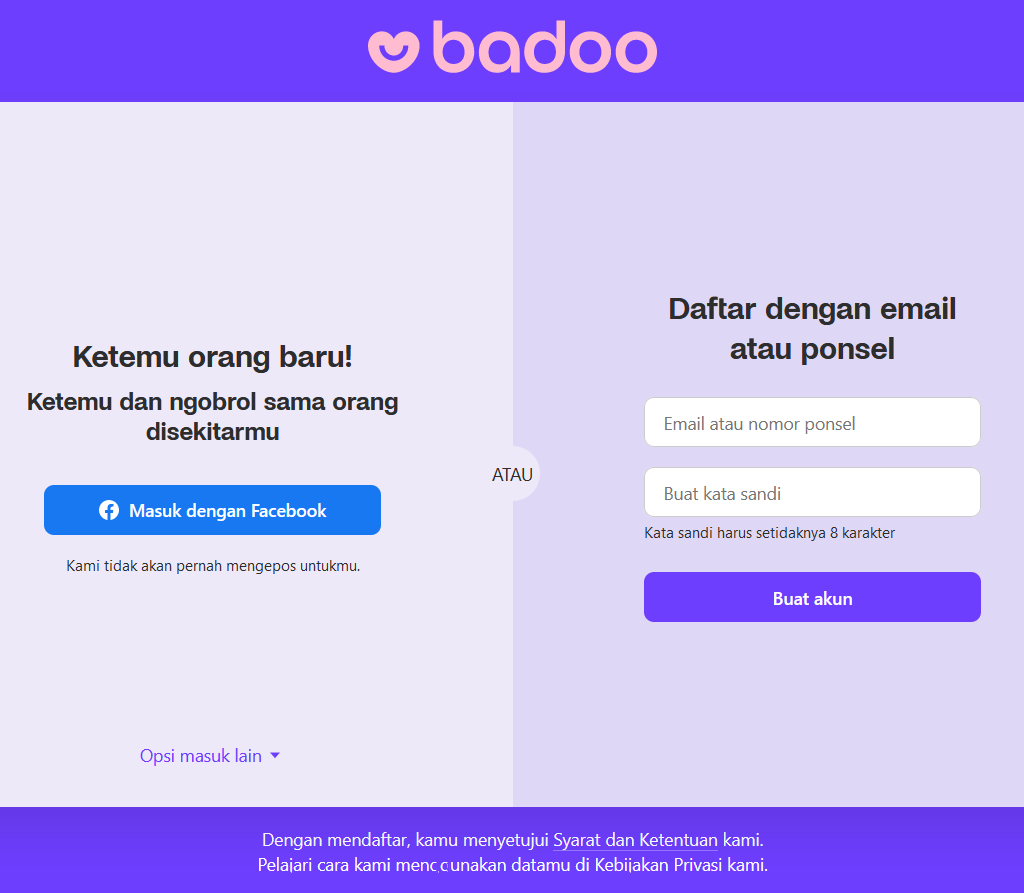Click the heading "Ketemu orang baru!"

pyautogui.click(x=211, y=357)
